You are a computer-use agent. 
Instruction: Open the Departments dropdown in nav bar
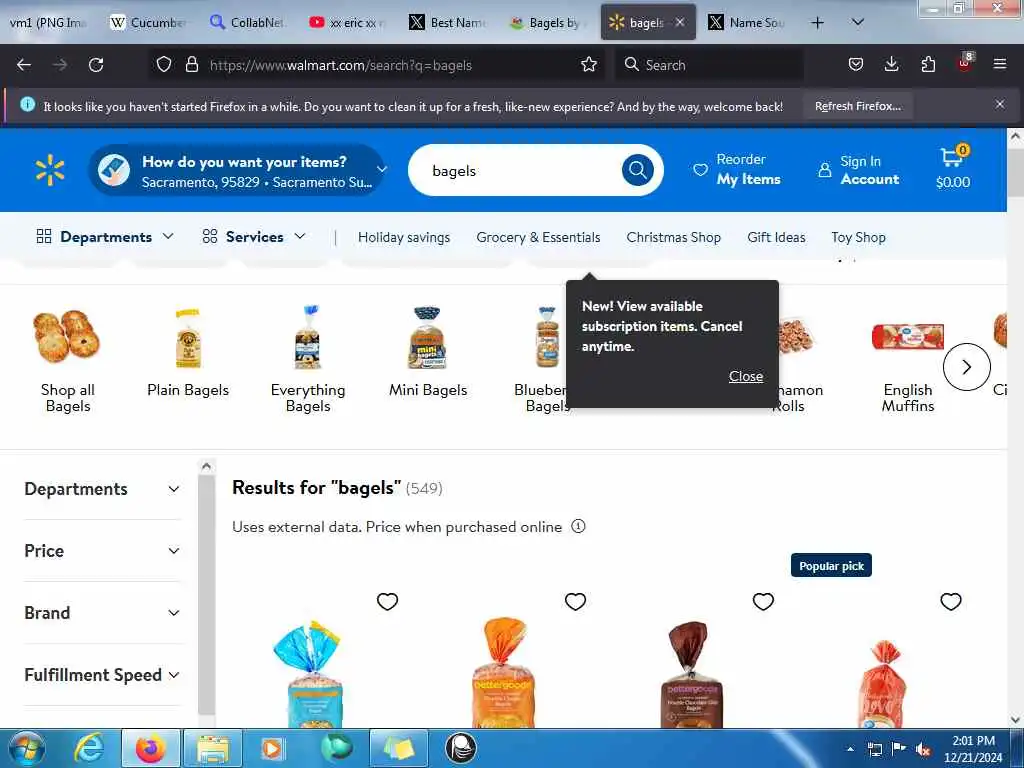105,236
